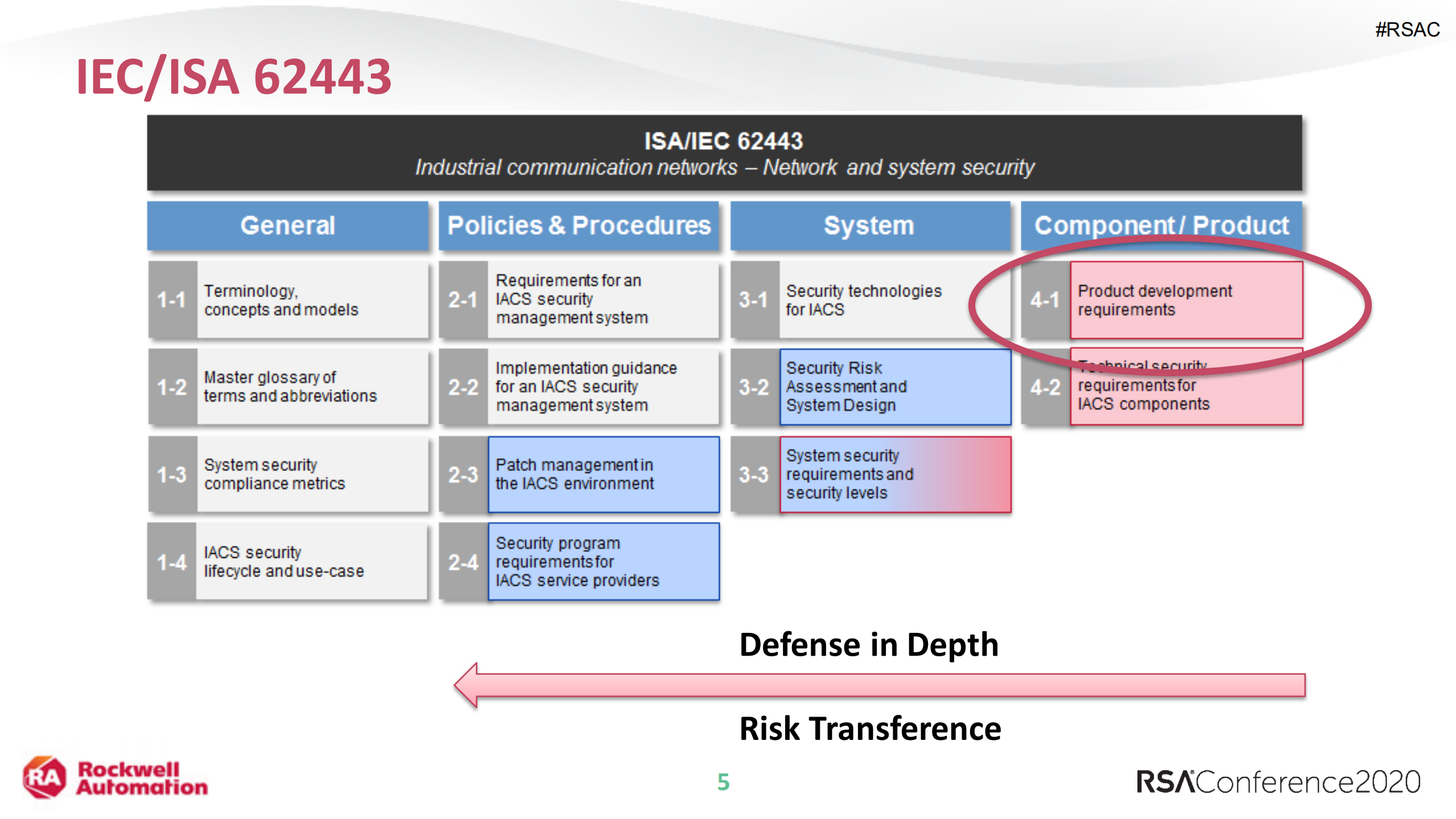Select the Policies & Procedures header

(579, 225)
